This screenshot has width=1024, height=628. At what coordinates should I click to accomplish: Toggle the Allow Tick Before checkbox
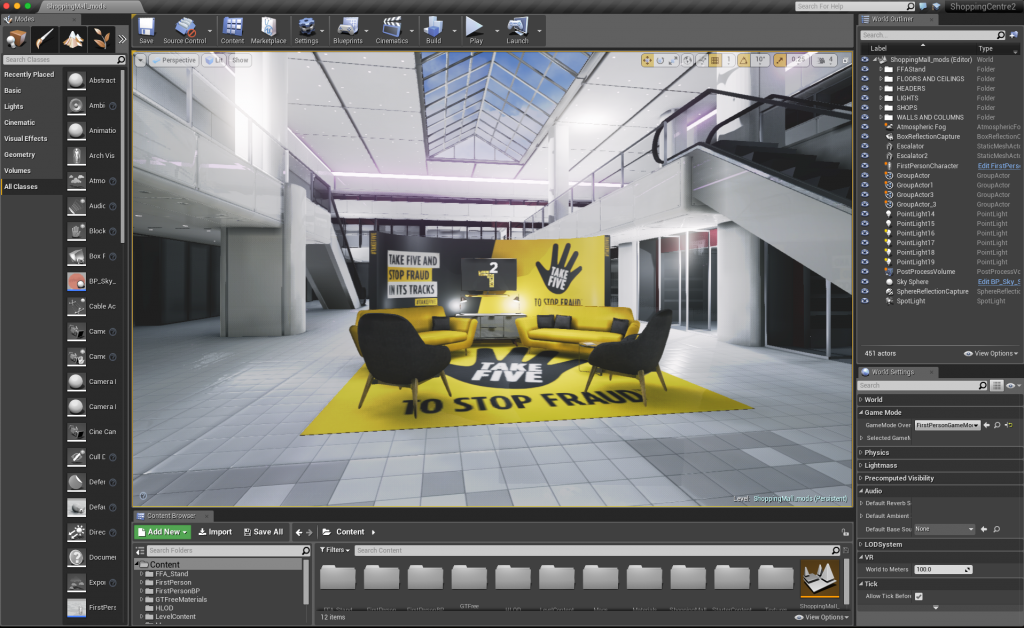point(919,597)
